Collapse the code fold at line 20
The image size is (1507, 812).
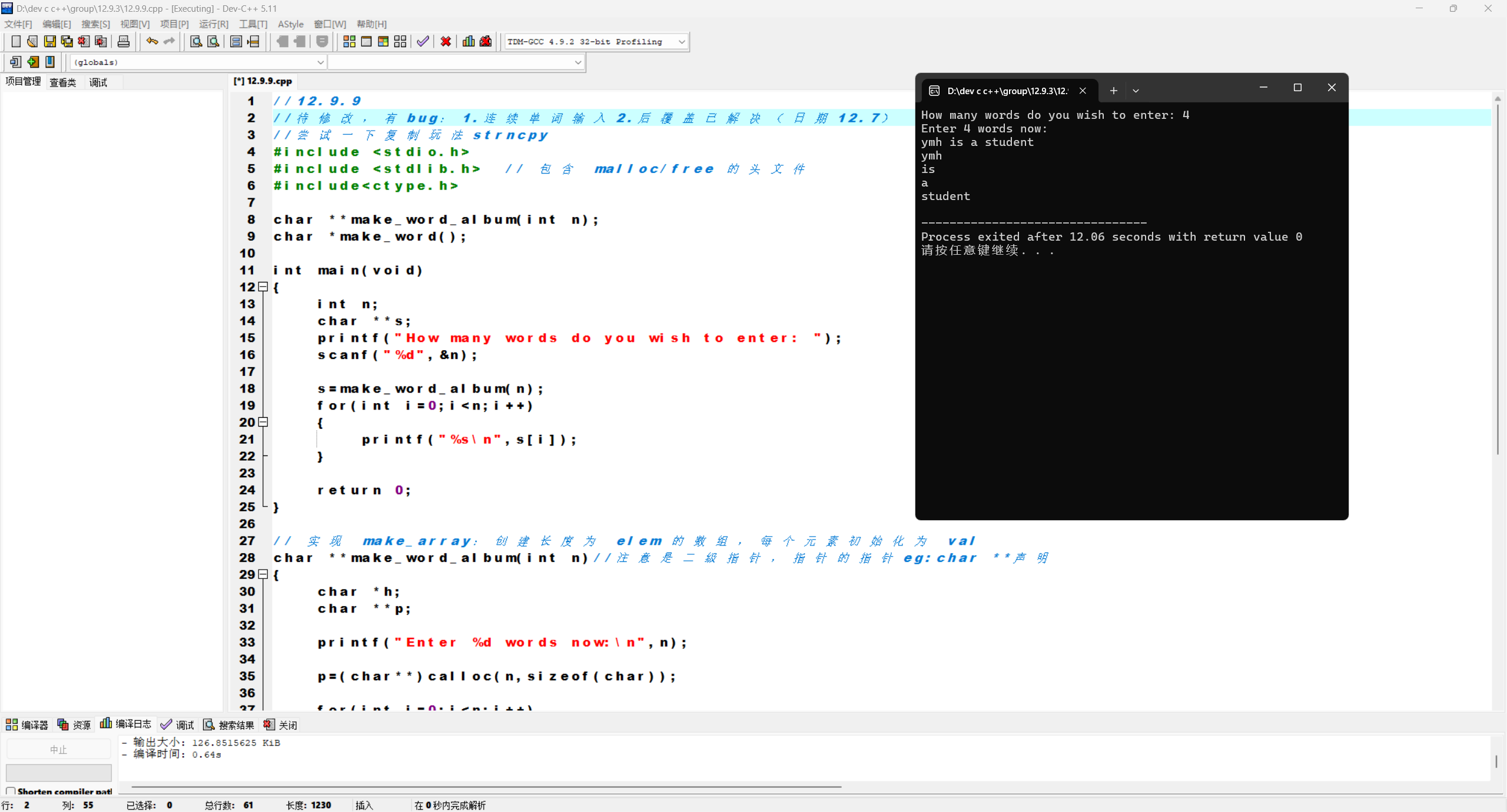tap(263, 422)
